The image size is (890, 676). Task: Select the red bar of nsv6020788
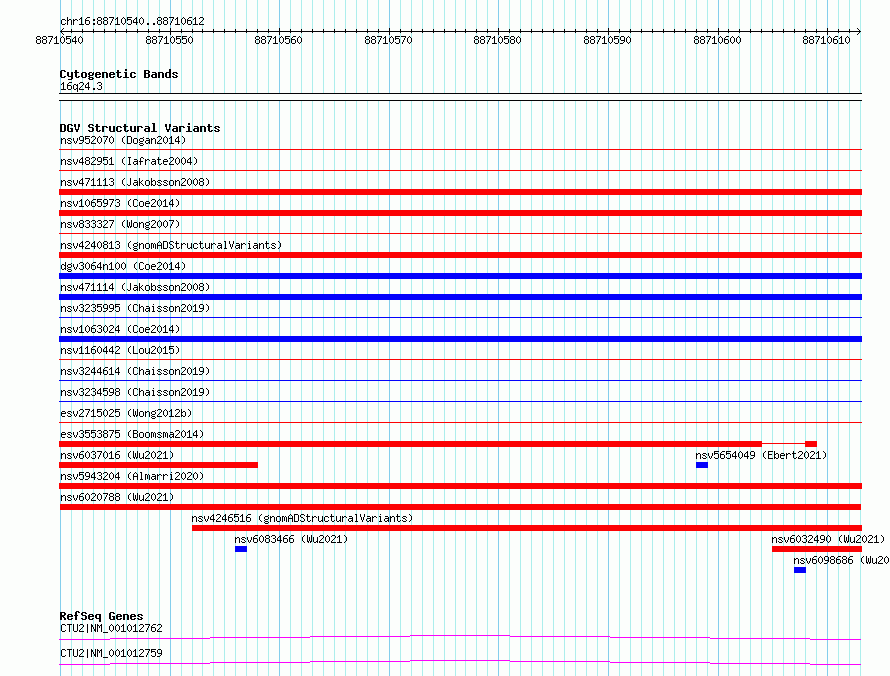pyautogui.click(x=460, y=507)
